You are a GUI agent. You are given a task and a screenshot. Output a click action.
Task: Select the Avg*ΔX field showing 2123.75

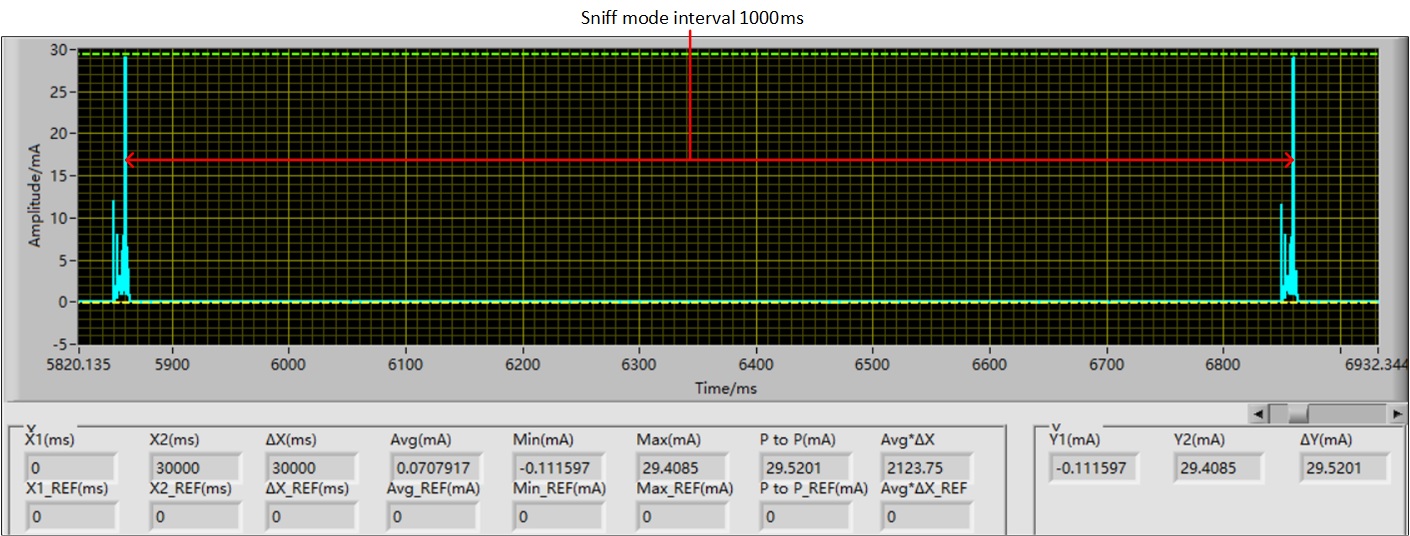926,468
